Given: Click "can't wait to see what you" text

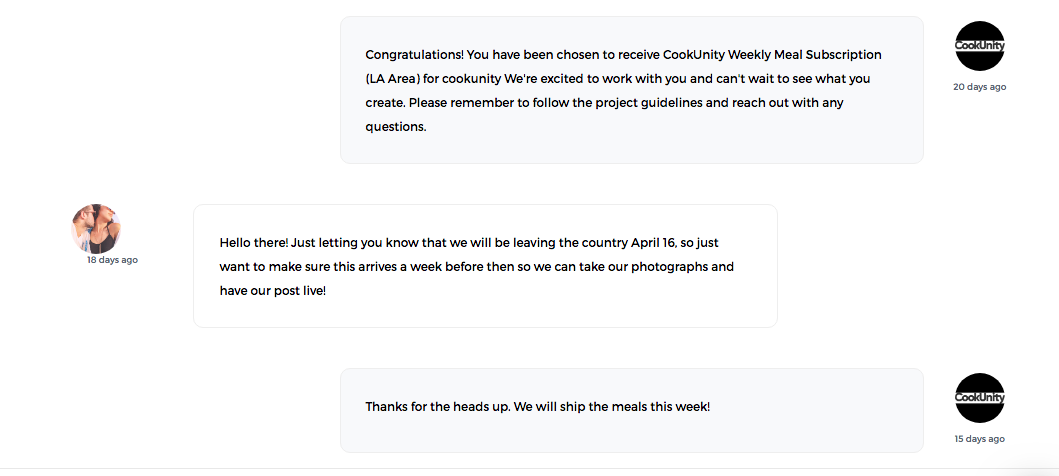Looking at the screenshot, I should pos(793,79).
